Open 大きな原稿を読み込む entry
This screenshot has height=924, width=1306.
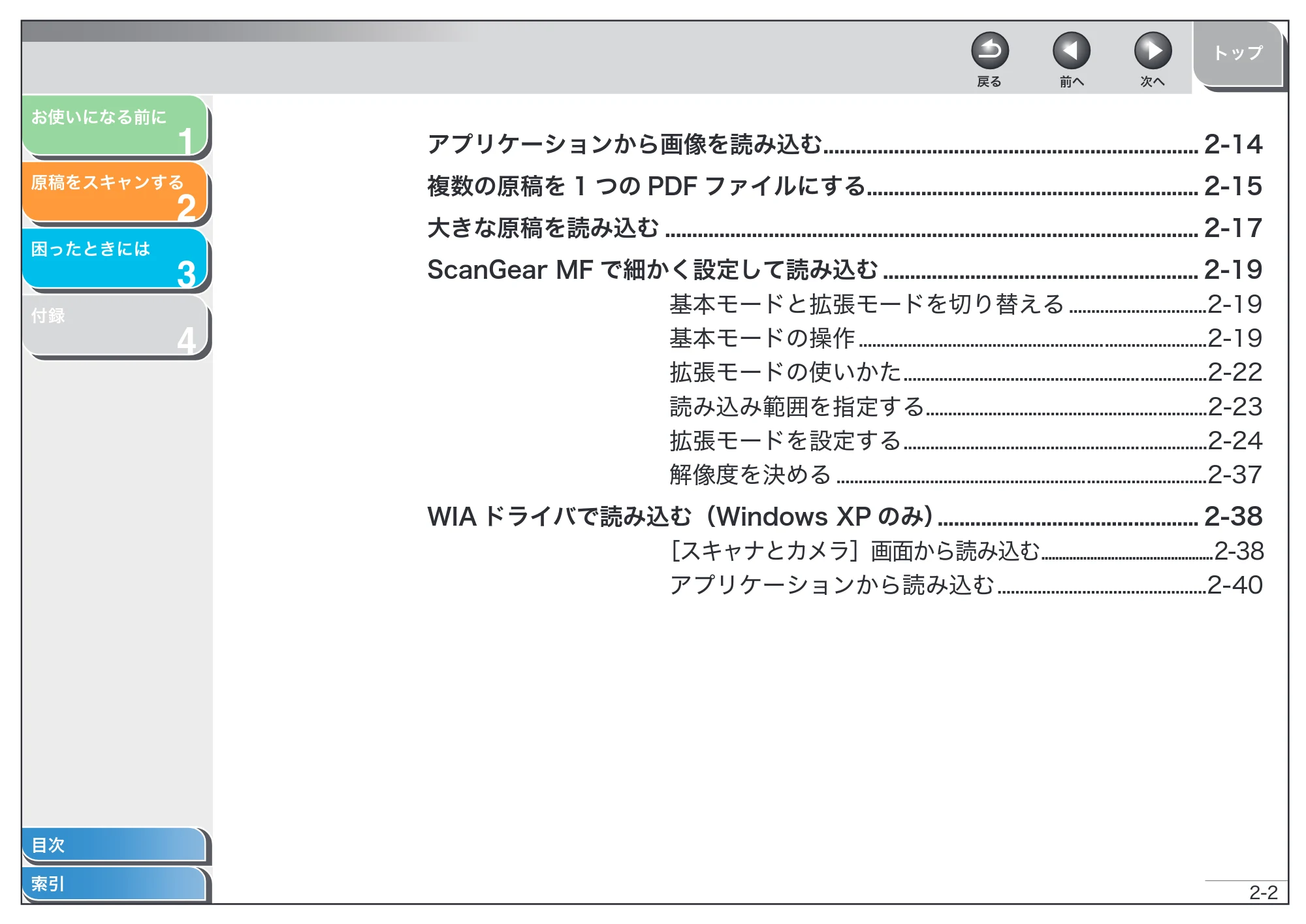[x=844, y=227]
